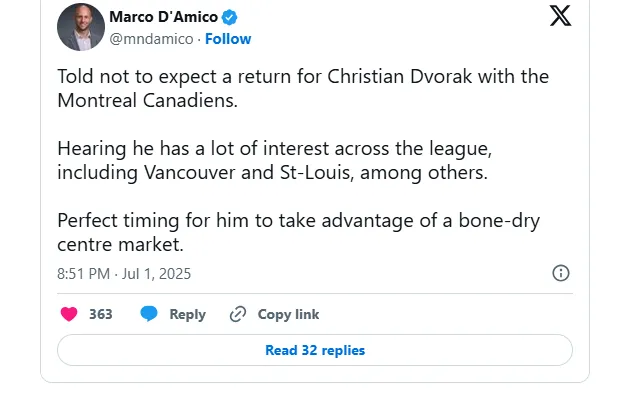This screenshot has height=393, width=637.
Task: Like the tweet with the heart icon
Action: click(69, 314)
